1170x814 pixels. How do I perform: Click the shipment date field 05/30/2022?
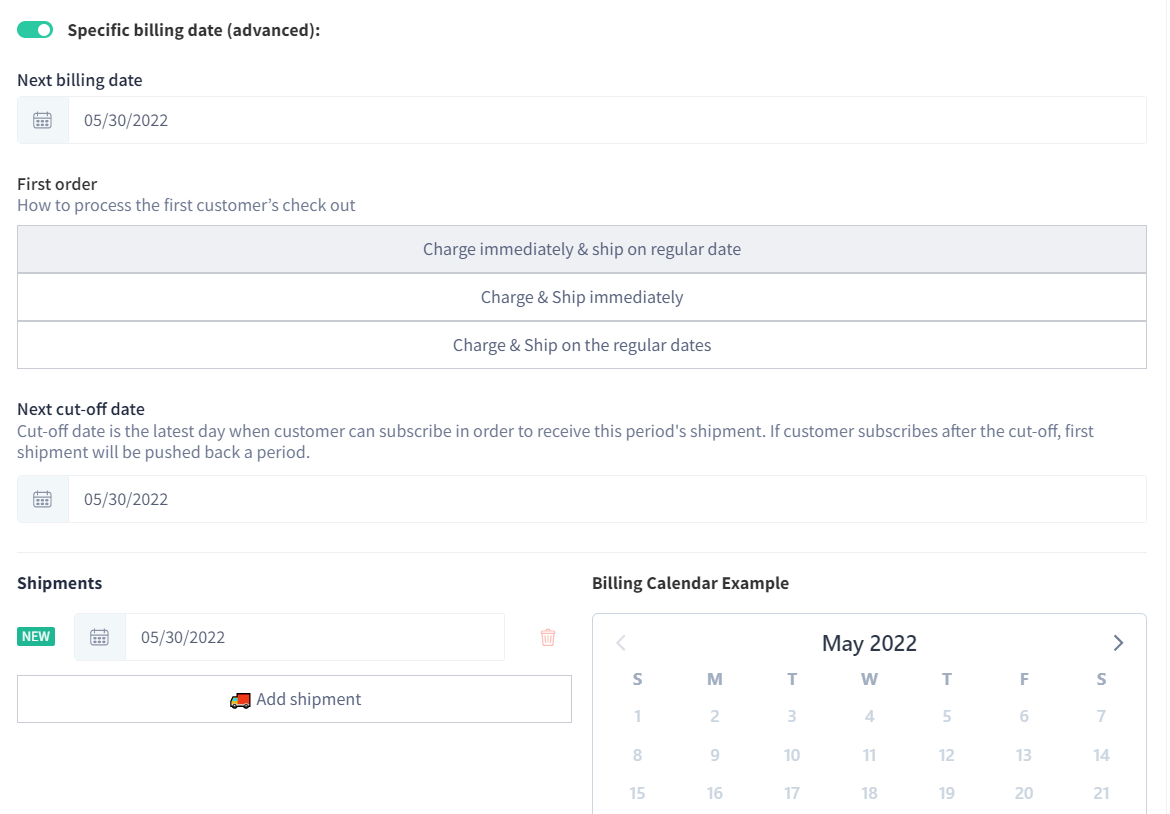pyautogui.click(x=314, y=637)
